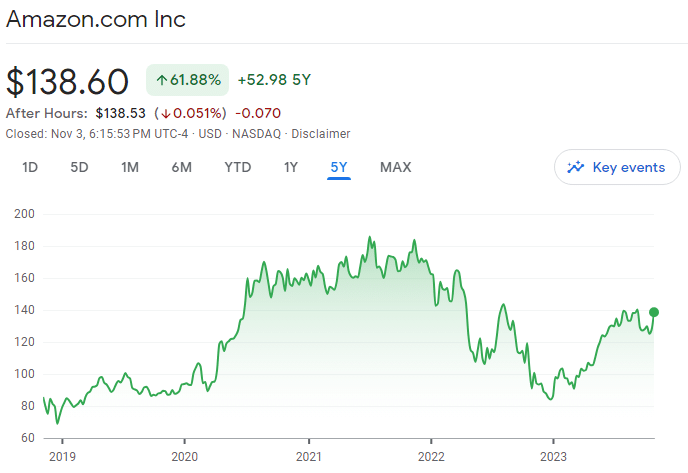The image size is (688, 473).
Task: Select the 1M time range
Action: pos(130,167)
